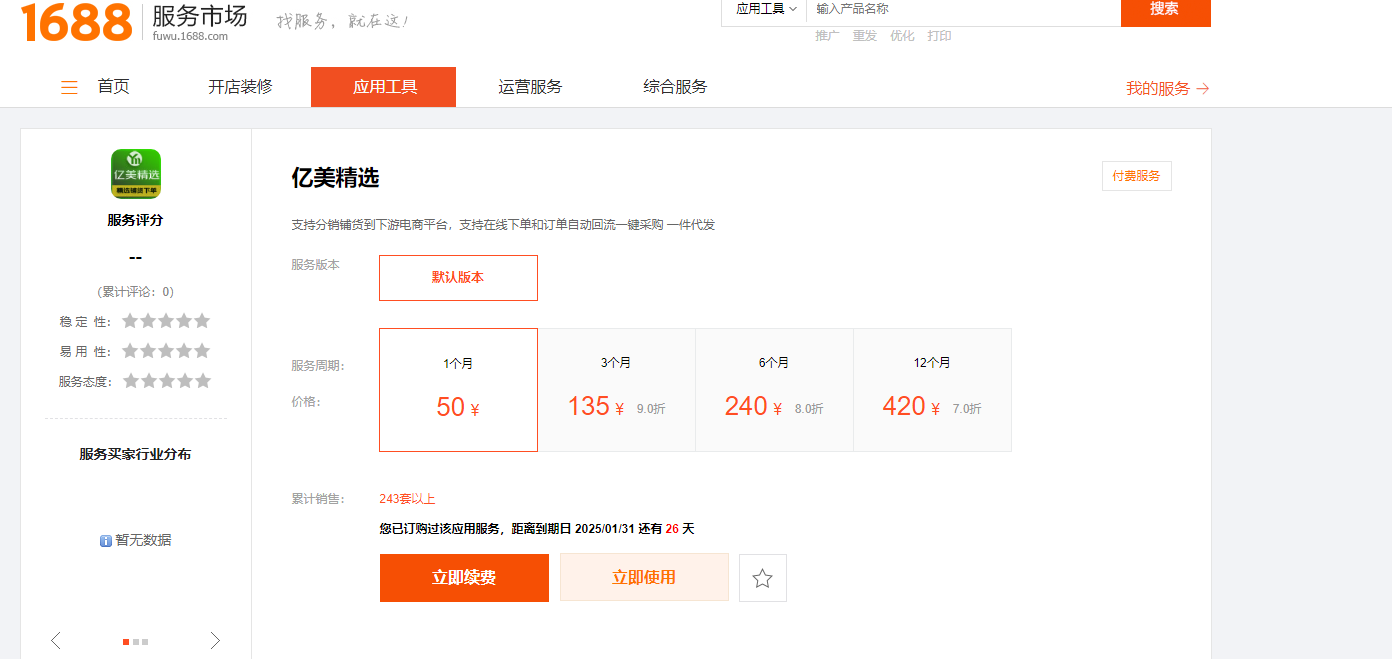Go to previous slide with left arrow

pyautogui.click(x=56, y=641)
